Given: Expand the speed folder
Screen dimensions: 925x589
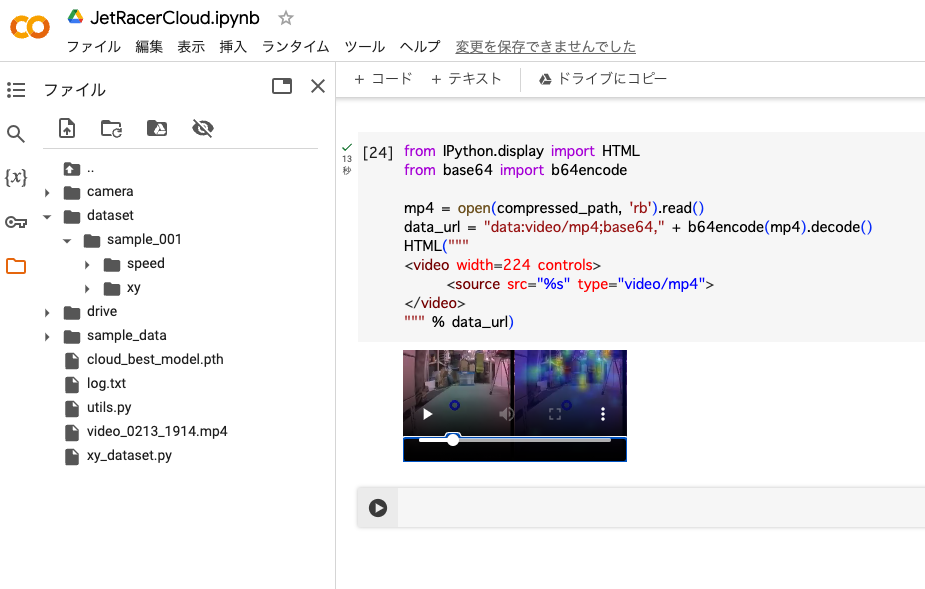Looking at the screenshot, I should click(x=87, y=265).
